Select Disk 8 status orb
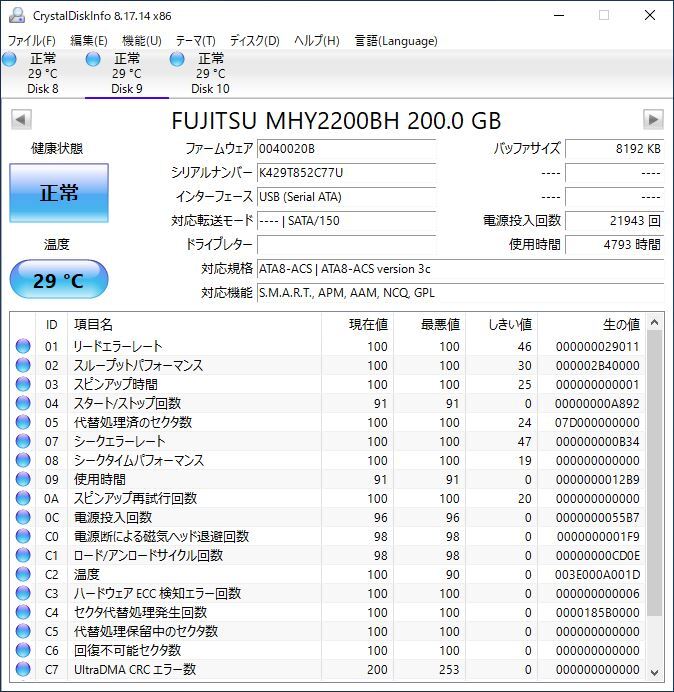 9,59
